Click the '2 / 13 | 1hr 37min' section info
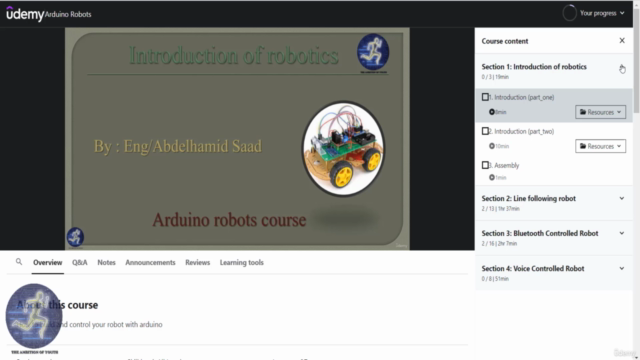640x360 pixels. pyautogui.click(x=500, y=209)
